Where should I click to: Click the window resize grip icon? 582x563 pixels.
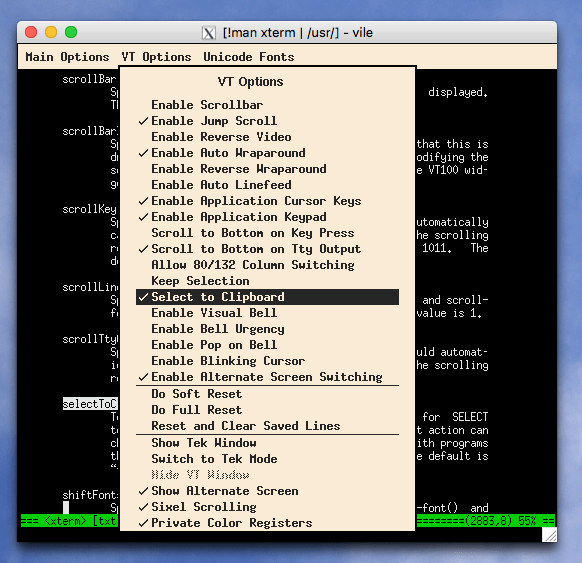549,535
